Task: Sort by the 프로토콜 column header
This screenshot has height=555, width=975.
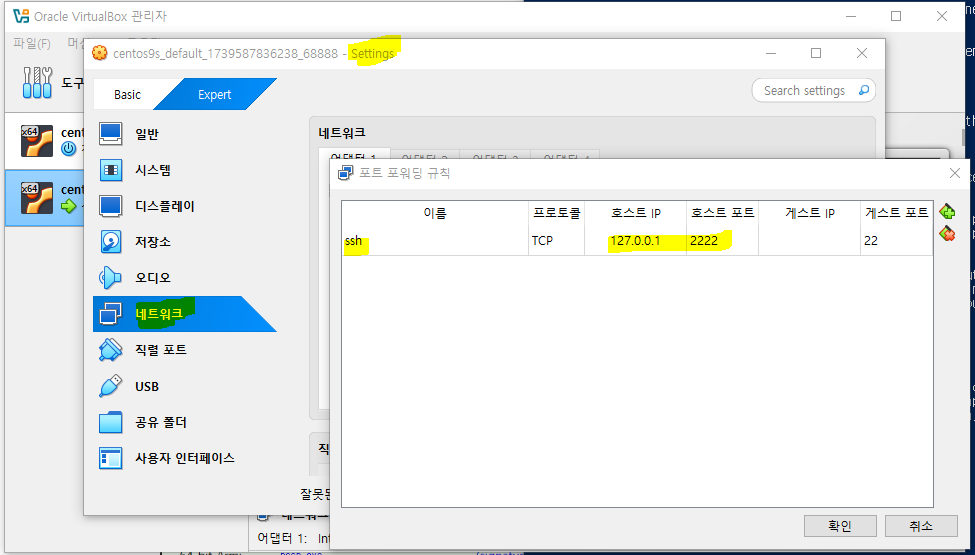Action: click(557, 213)
